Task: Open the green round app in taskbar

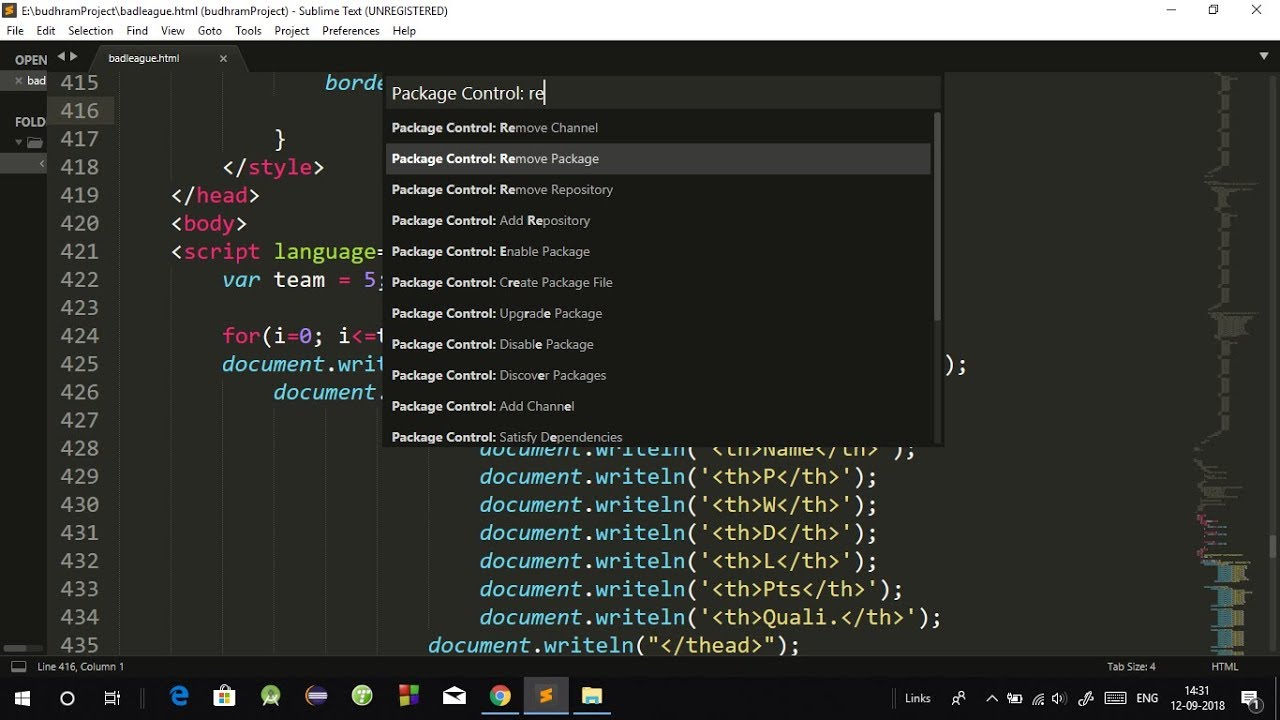Action: (x=362, y=697)
